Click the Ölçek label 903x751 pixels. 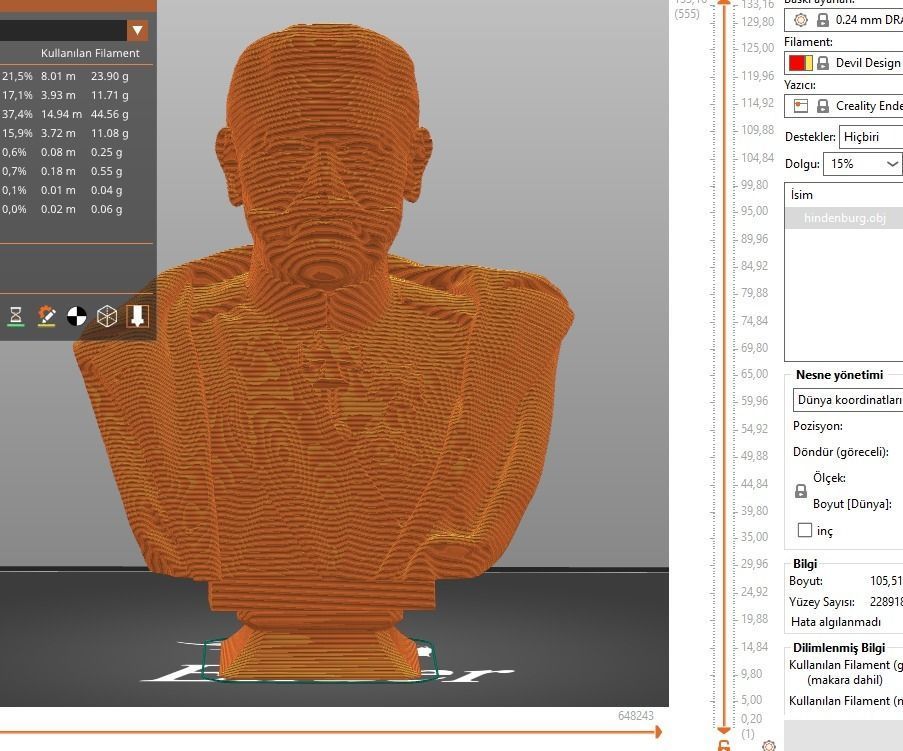829,478
